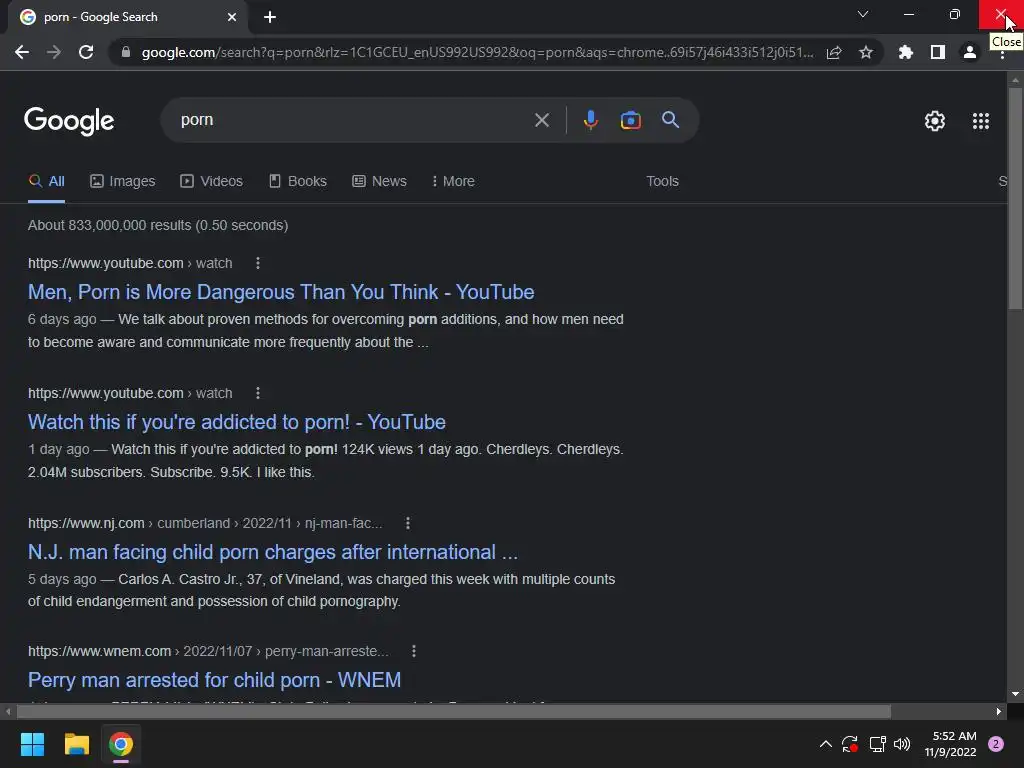Switch to the News tab
The height and width of the screenshot is (768, 1024).
click(379, 181)
